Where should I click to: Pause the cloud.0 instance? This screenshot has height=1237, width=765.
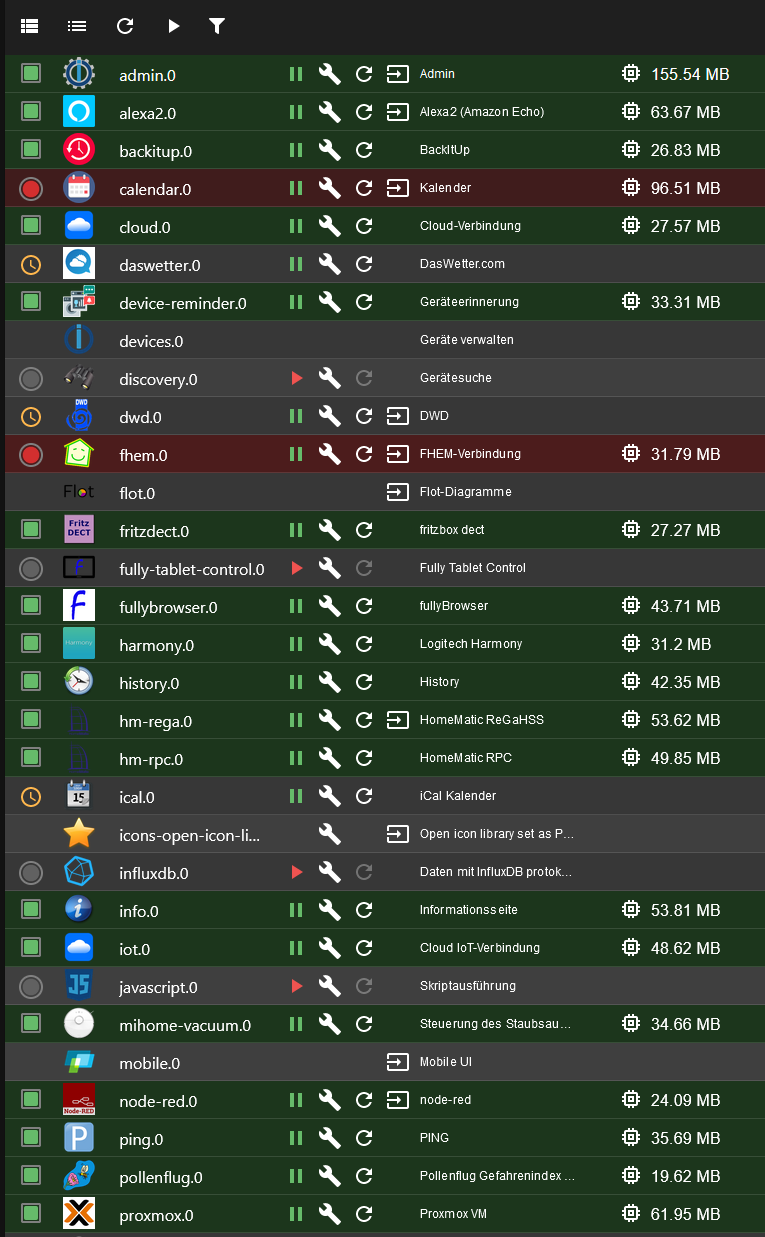click(x=296, y=226)
